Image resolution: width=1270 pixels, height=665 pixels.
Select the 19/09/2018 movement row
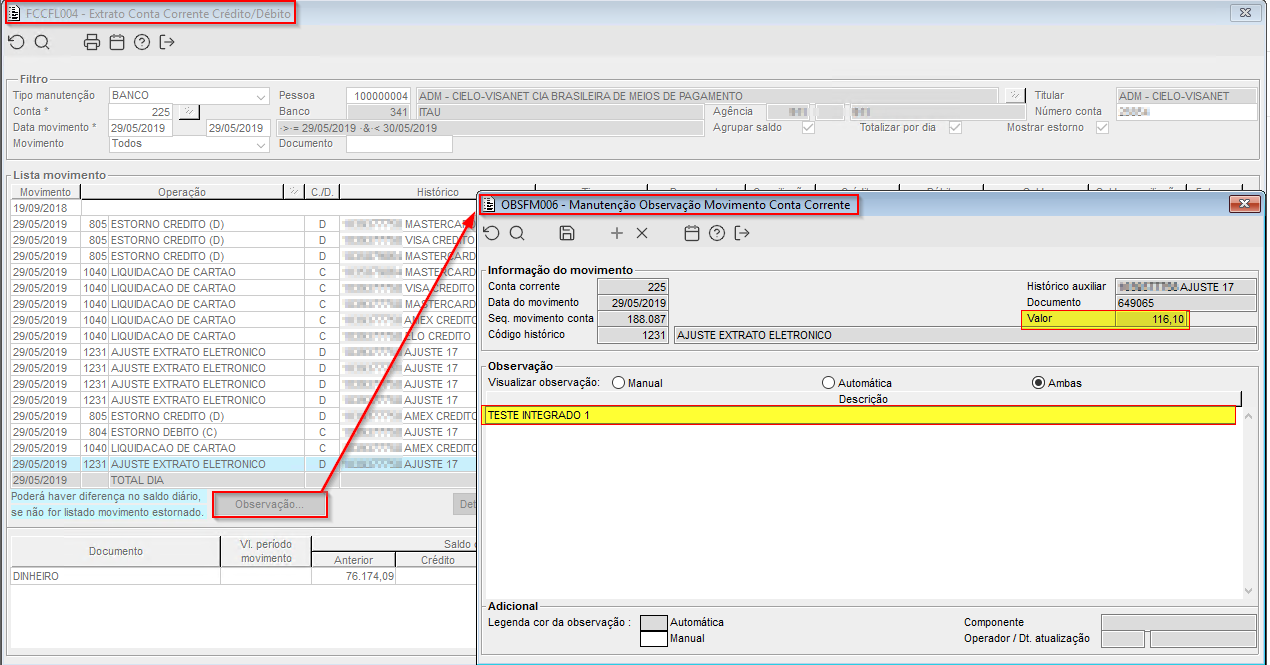[244, 208]
